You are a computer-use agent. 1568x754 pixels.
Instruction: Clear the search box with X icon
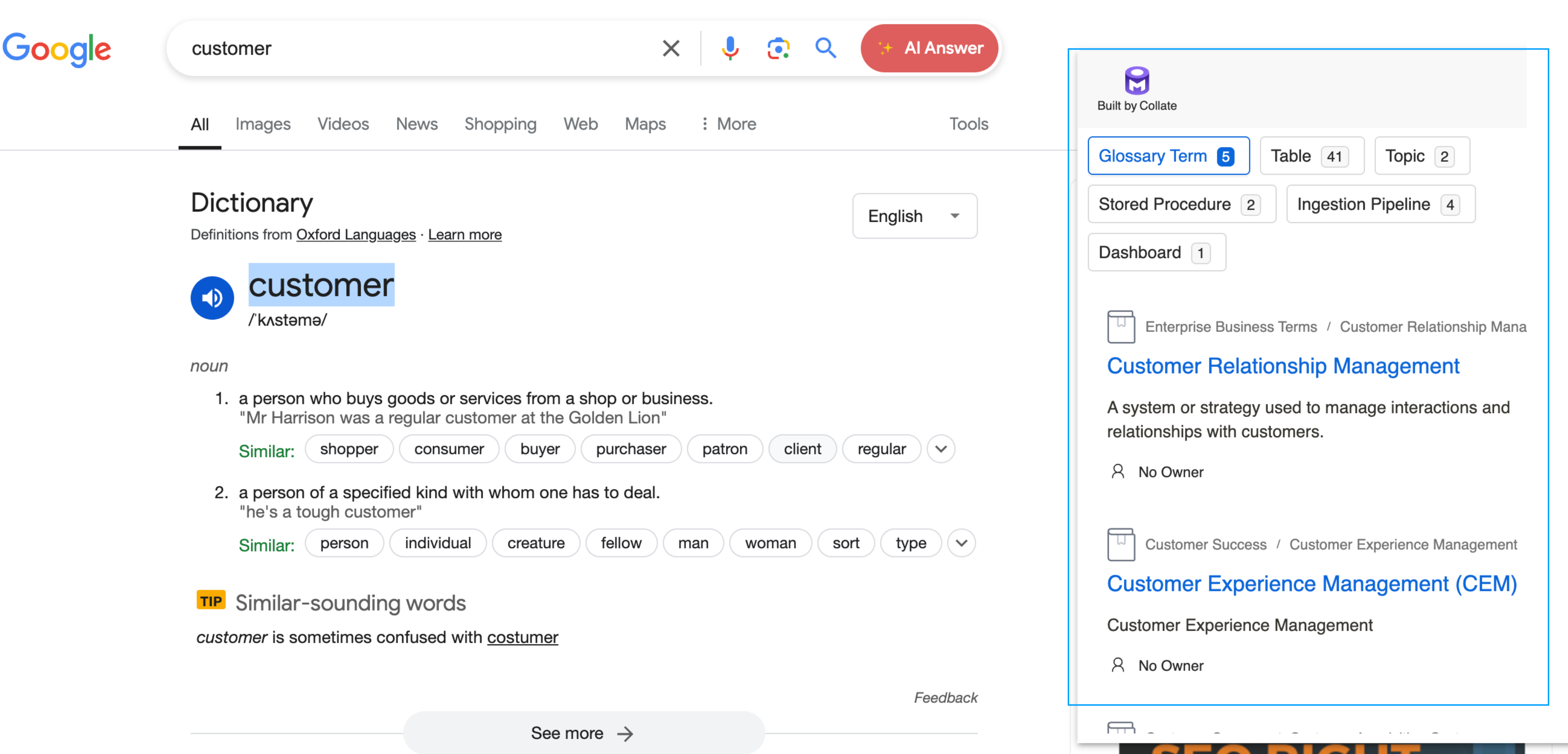pos(671,48)
